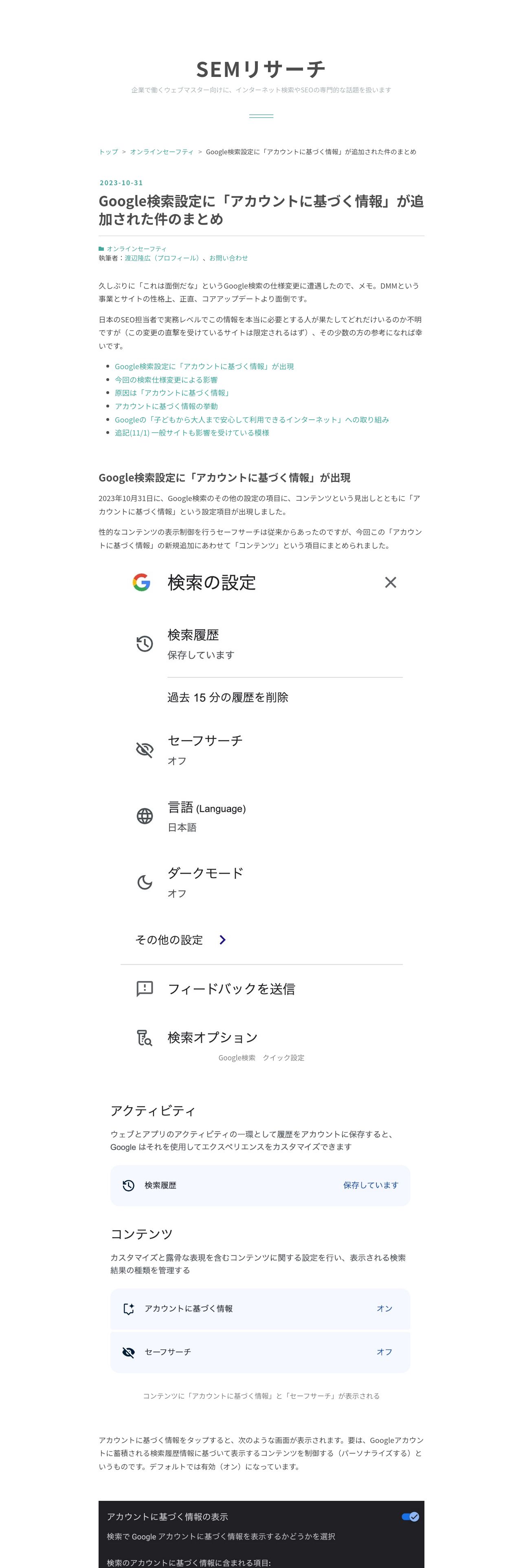Click the オン status for アカウントに基づく情報
523x1568 pixels.
click(384, 1309)
